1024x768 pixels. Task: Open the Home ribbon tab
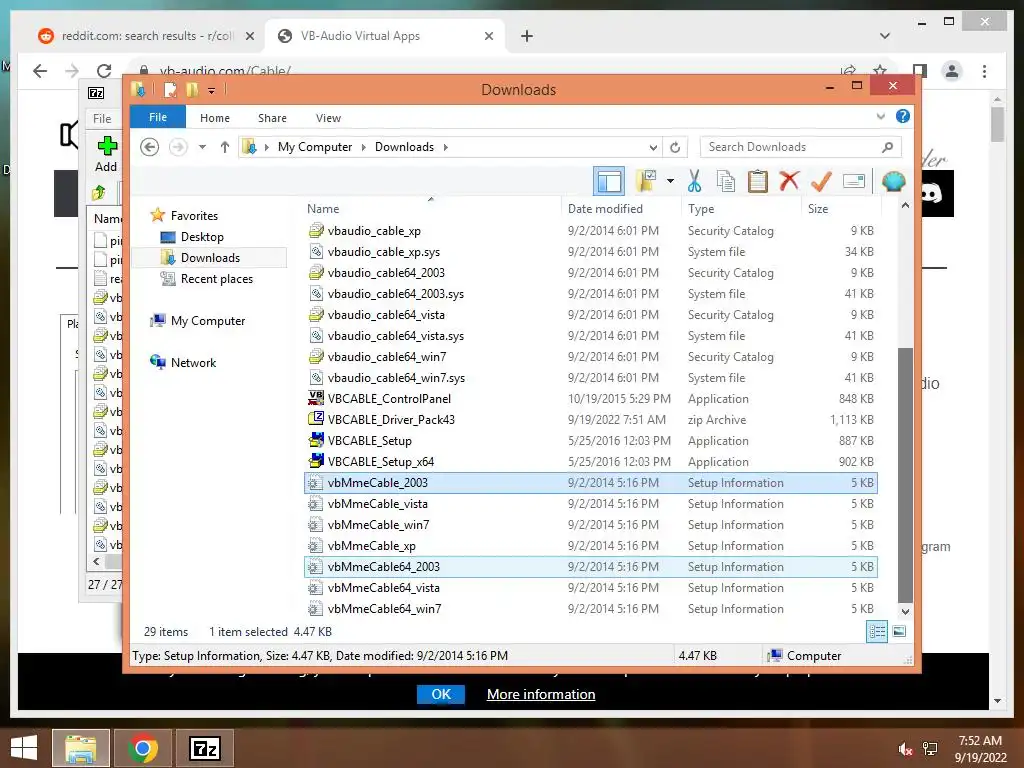[215, 118]
